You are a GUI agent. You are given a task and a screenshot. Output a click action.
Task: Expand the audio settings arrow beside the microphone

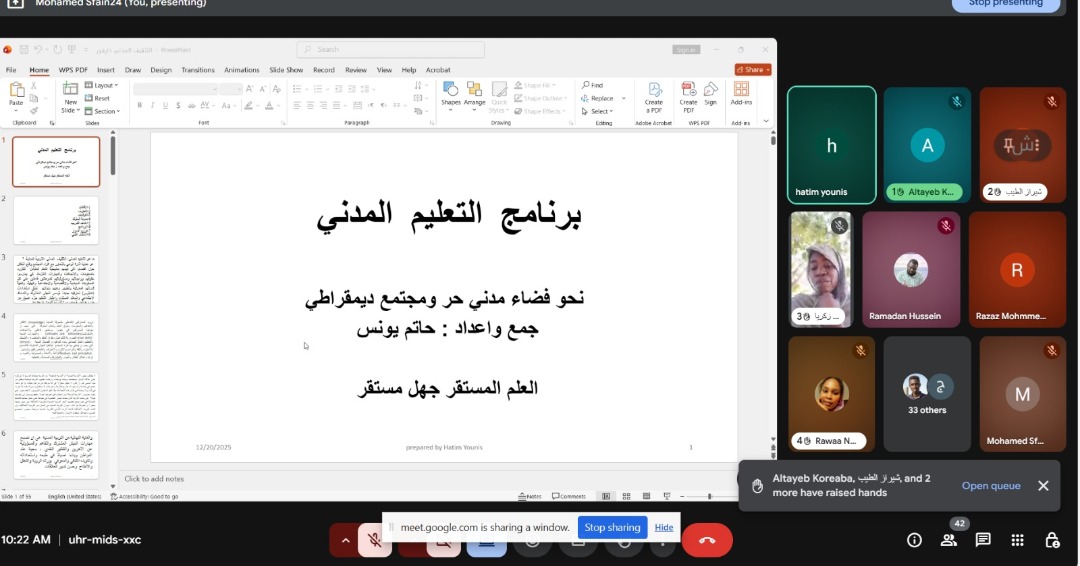tap(345, 540)
